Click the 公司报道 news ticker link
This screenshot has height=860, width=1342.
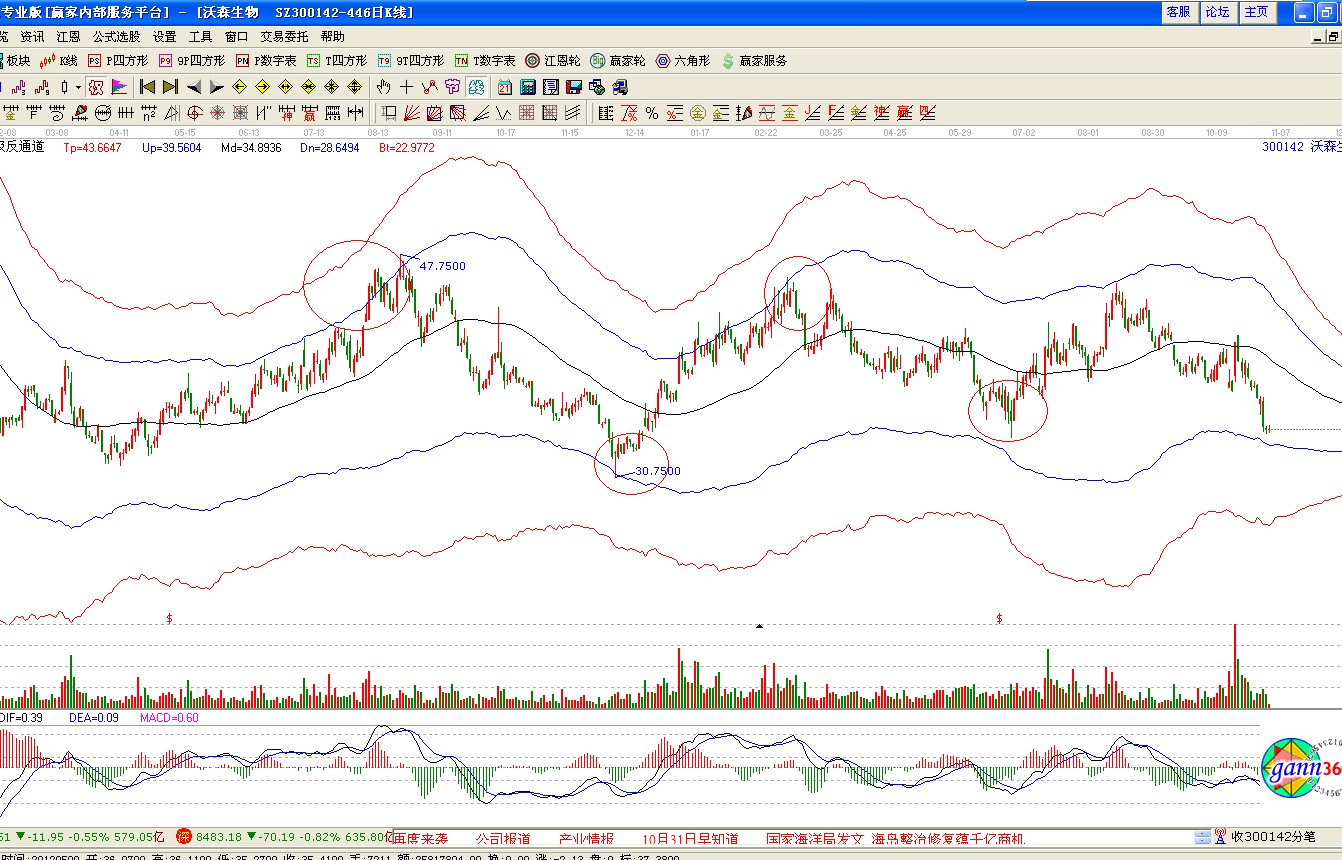(503, 838)
